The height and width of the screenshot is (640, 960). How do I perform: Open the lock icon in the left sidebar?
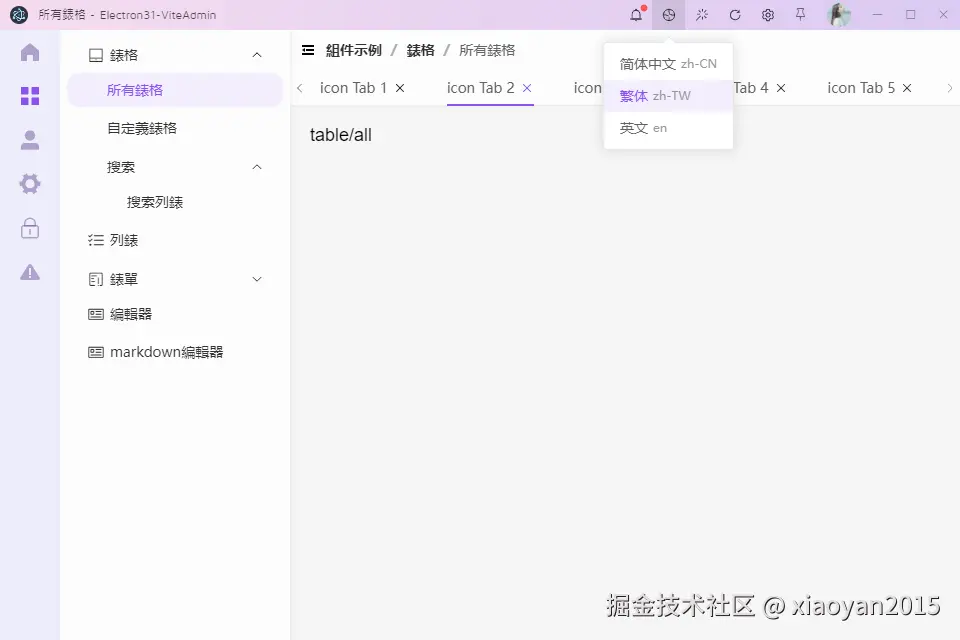[x=30, y=228]
